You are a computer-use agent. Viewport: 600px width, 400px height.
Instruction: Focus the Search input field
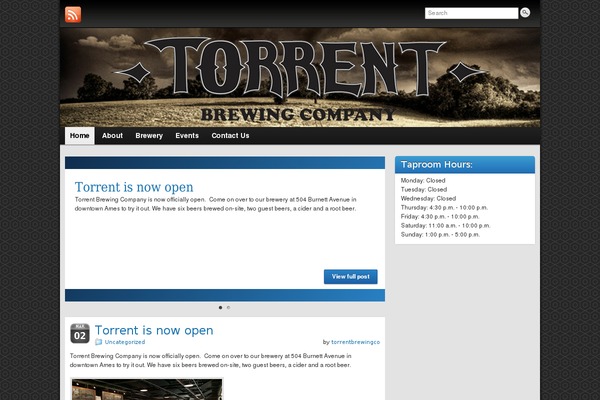[x=471, y=13]
